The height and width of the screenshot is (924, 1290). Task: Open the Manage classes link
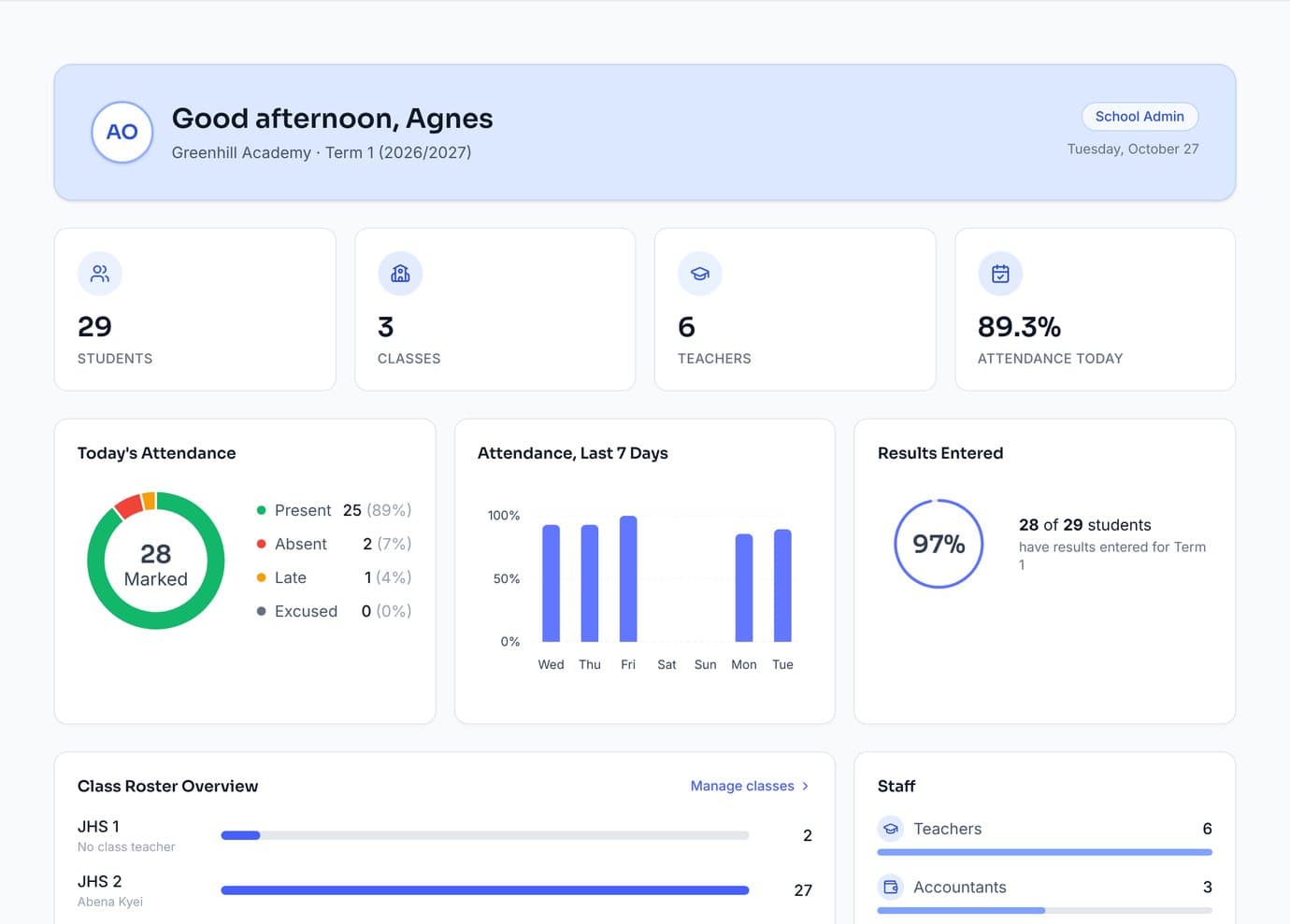[750, 786]
